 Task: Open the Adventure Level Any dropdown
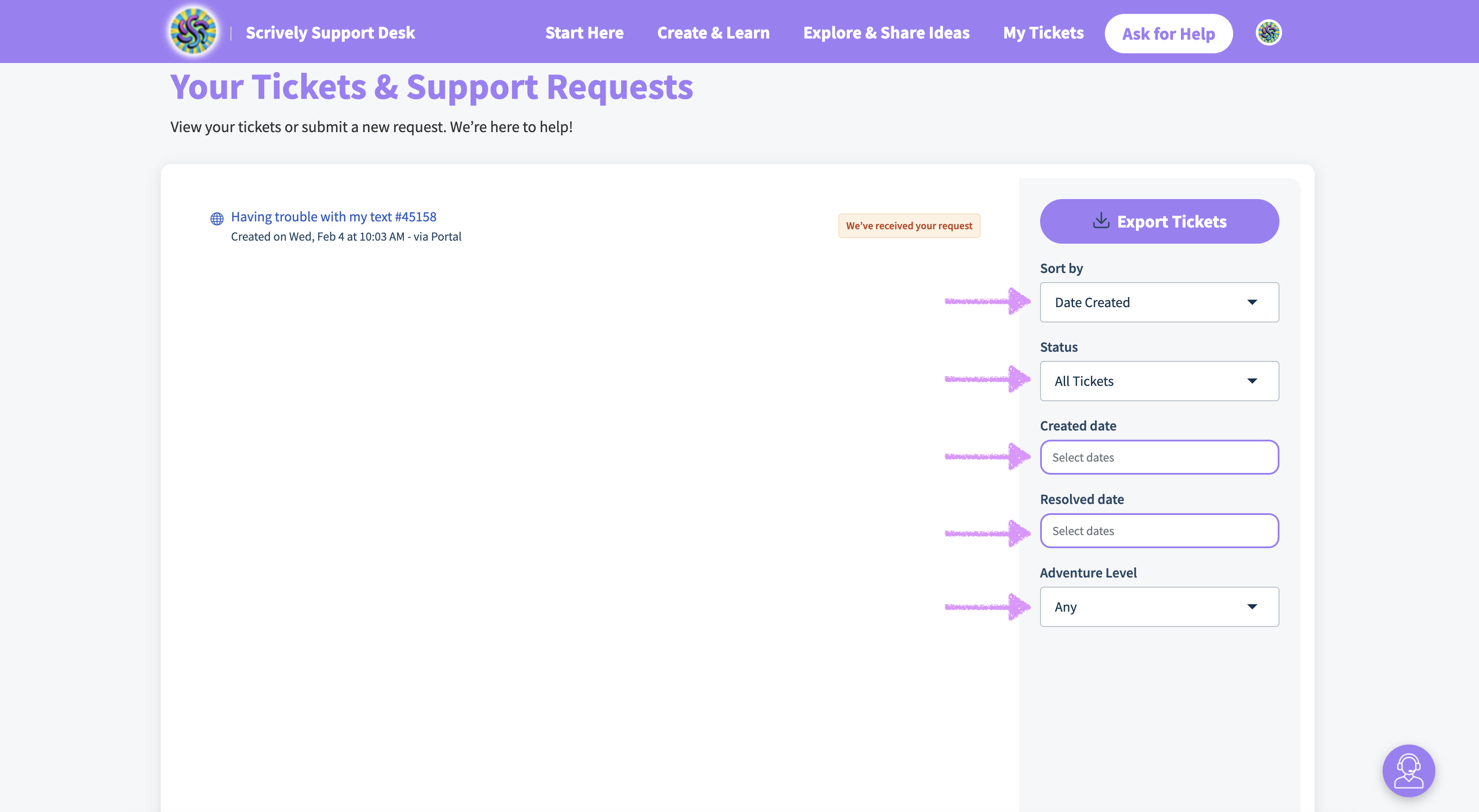(1159, 606)
